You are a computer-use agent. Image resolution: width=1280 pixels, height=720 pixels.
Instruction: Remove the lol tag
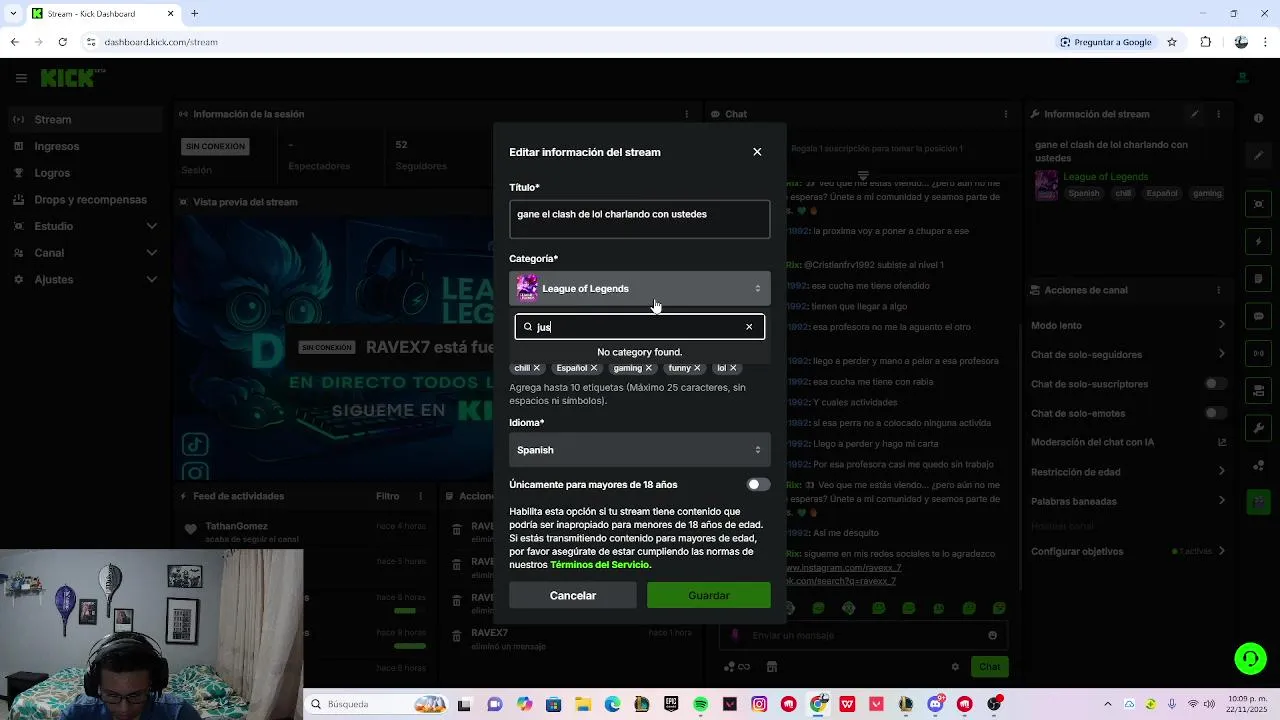[x=733, y=368]
